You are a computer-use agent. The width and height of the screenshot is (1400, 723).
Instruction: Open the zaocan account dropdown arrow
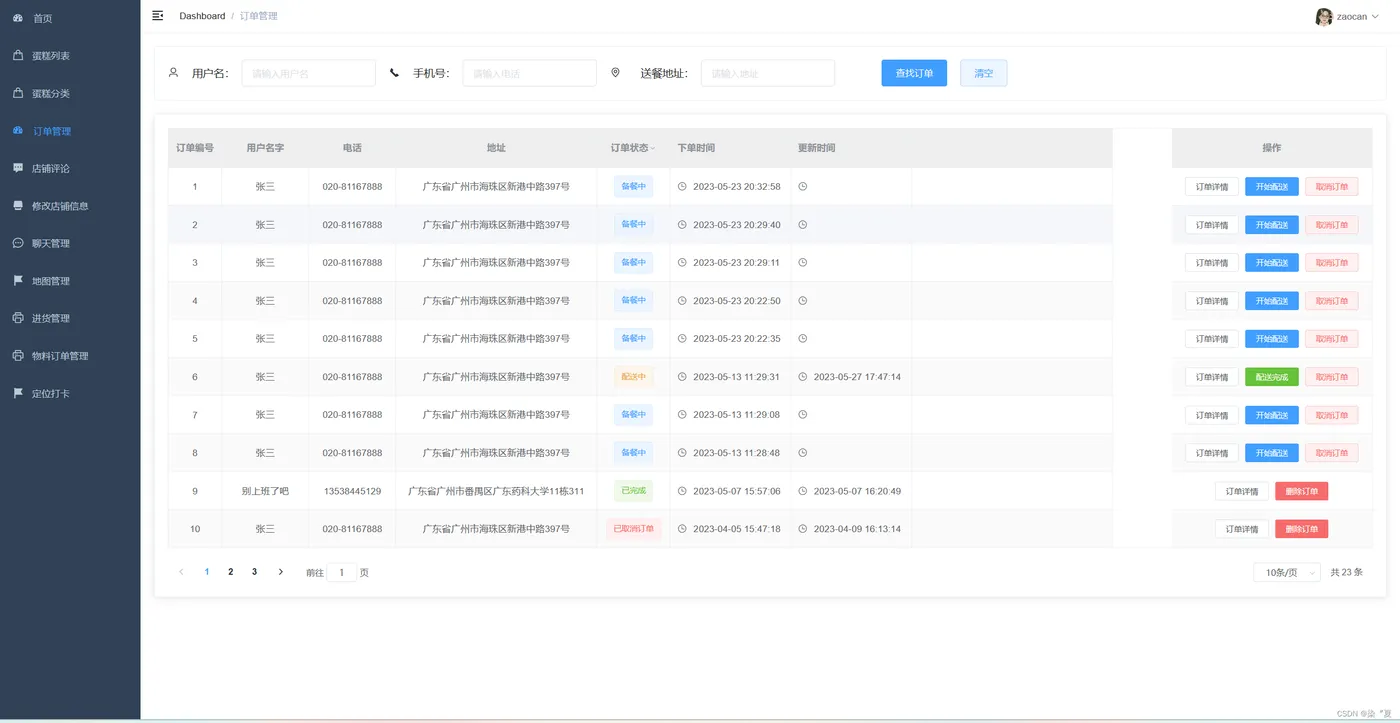[x=1376, y=17]
